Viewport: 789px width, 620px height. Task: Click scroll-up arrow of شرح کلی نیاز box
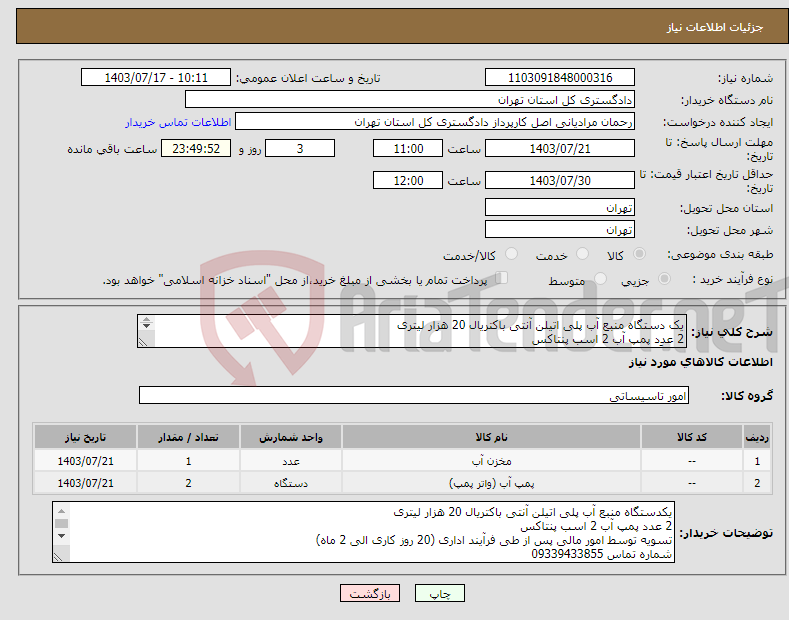tap(146, 320)
